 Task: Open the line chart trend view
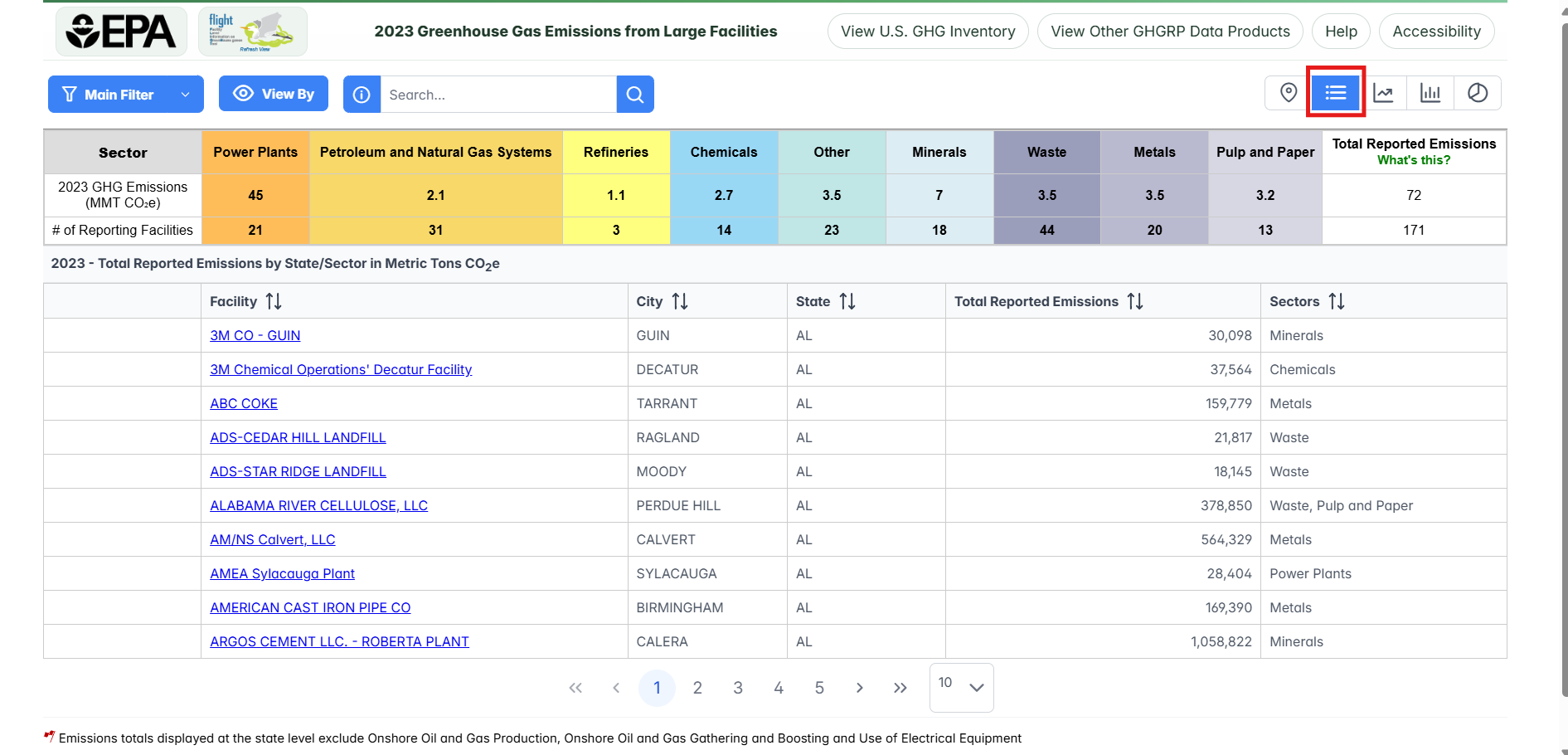(x=1383, y=93)
